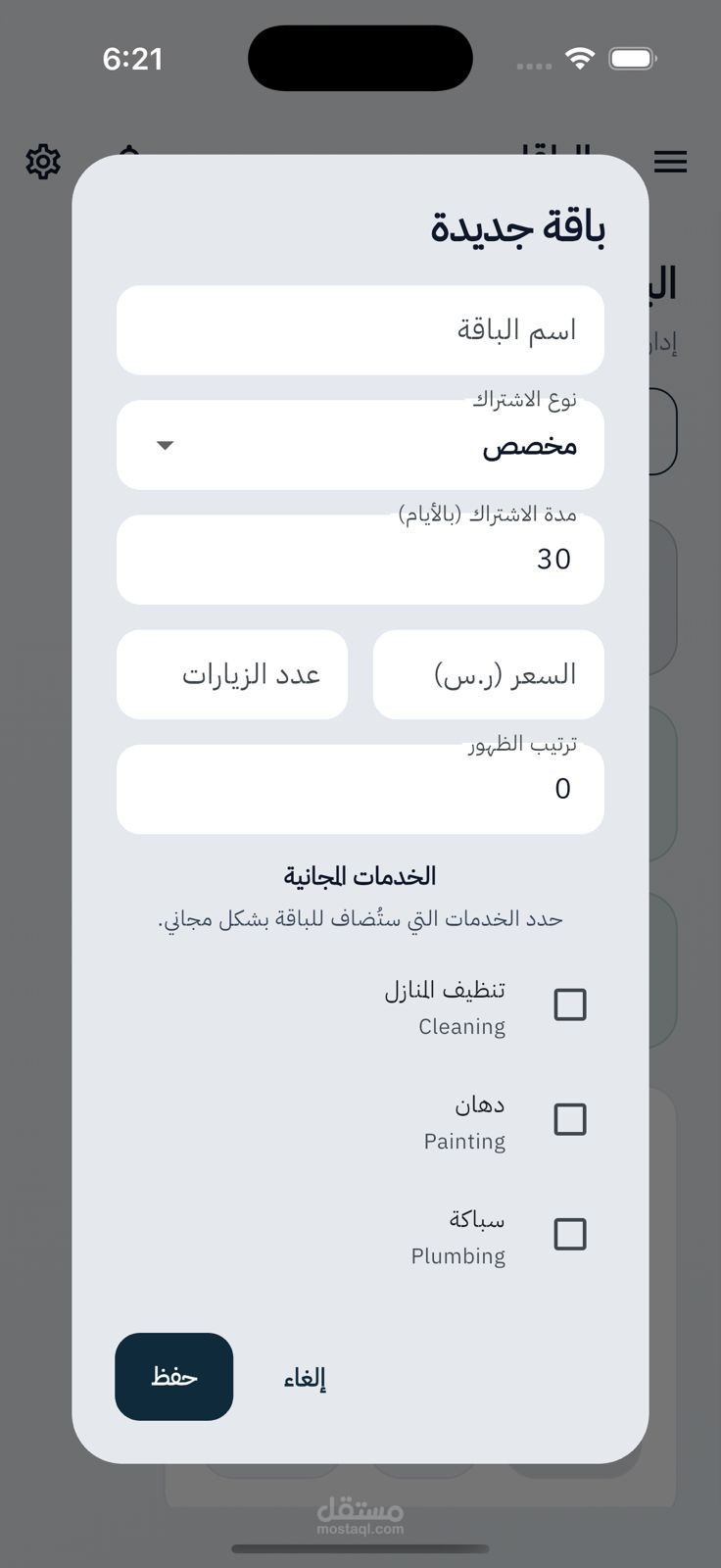Check the Plumbing service checkbox

tap(570, 1234)
